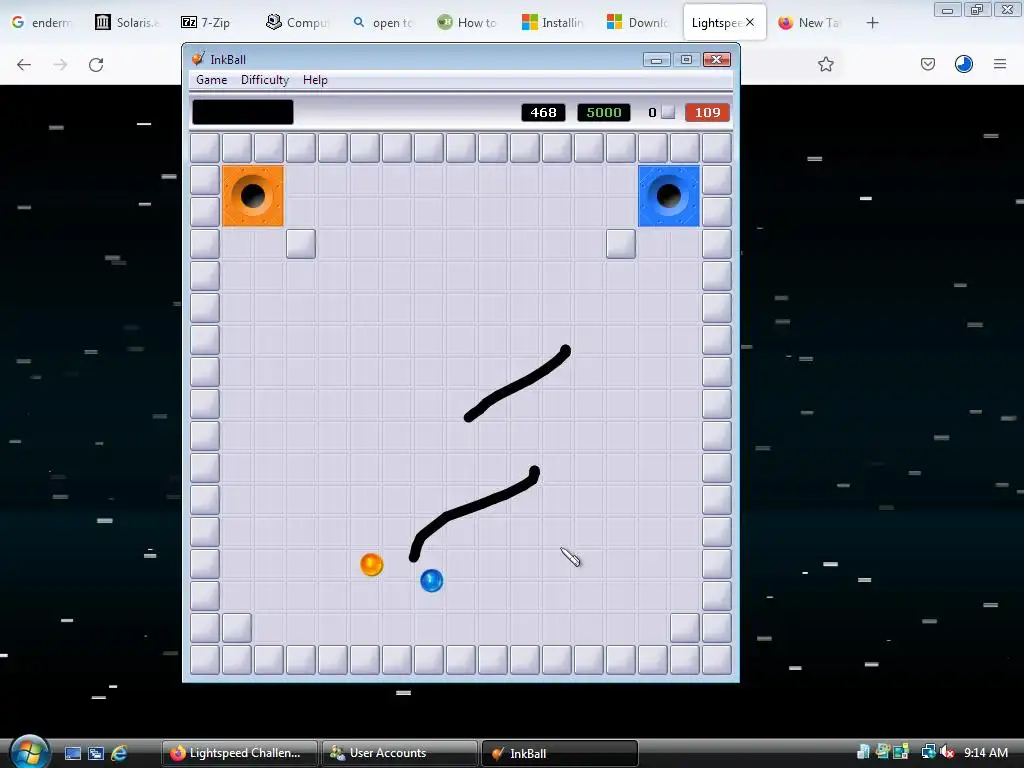Viewport: 1024px width, 768px height.
Task: Go back in the browser
Action: (x=24, y=64)
